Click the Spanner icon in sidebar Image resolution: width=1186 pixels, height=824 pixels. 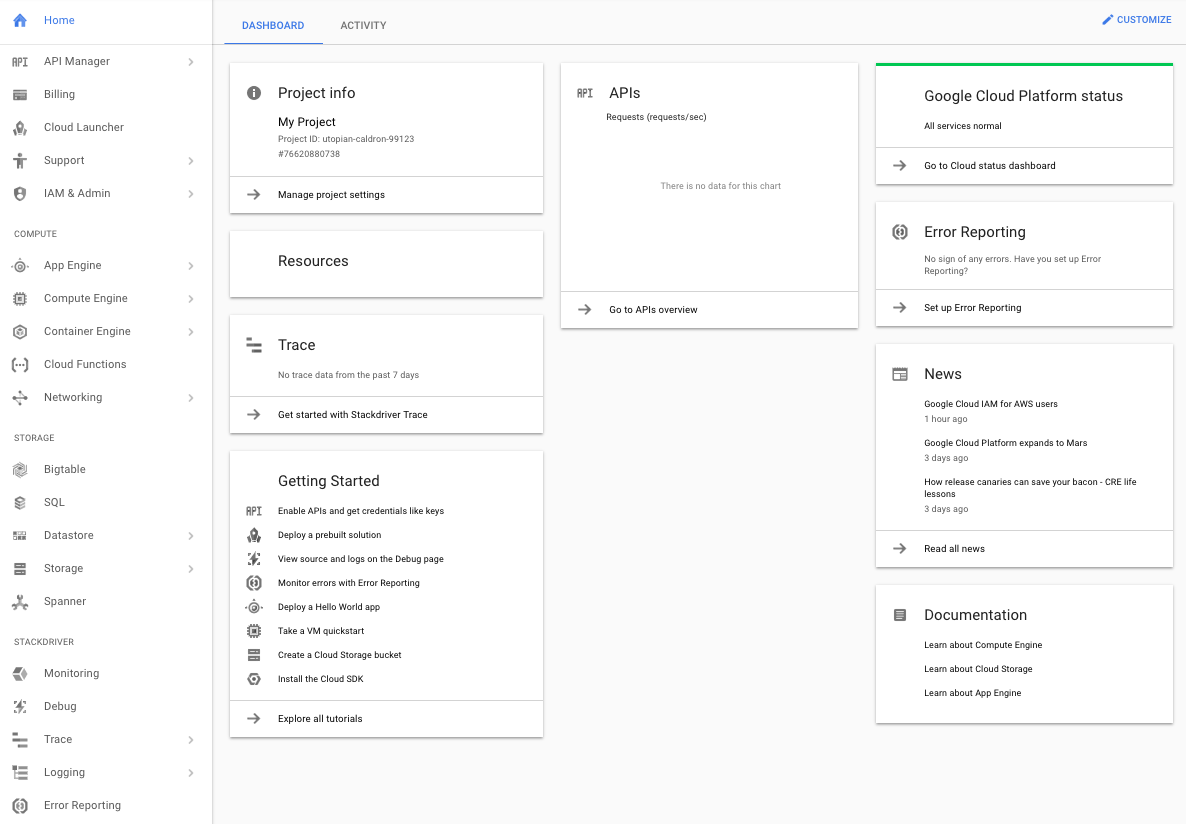(x=20, y=602)
